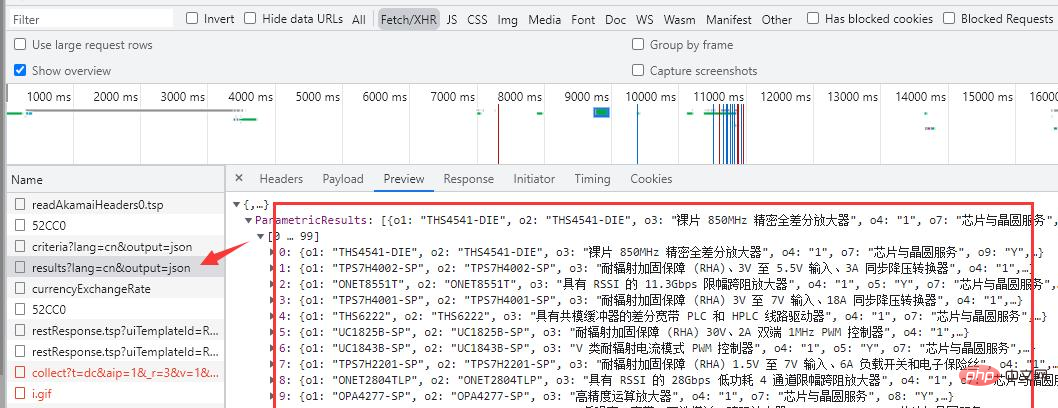Viewport: 1058px width, 408px height.
Task: Enable Use large request rows
Action: click(20, 45)
